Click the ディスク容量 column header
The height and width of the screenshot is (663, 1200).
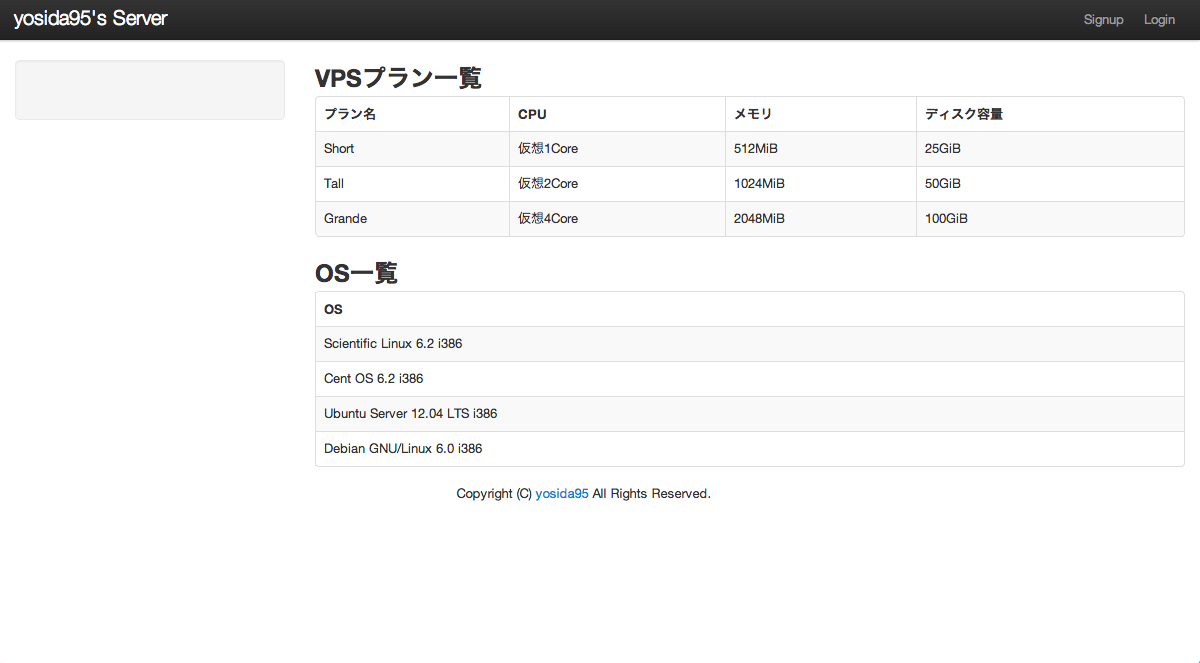(963, 114)
